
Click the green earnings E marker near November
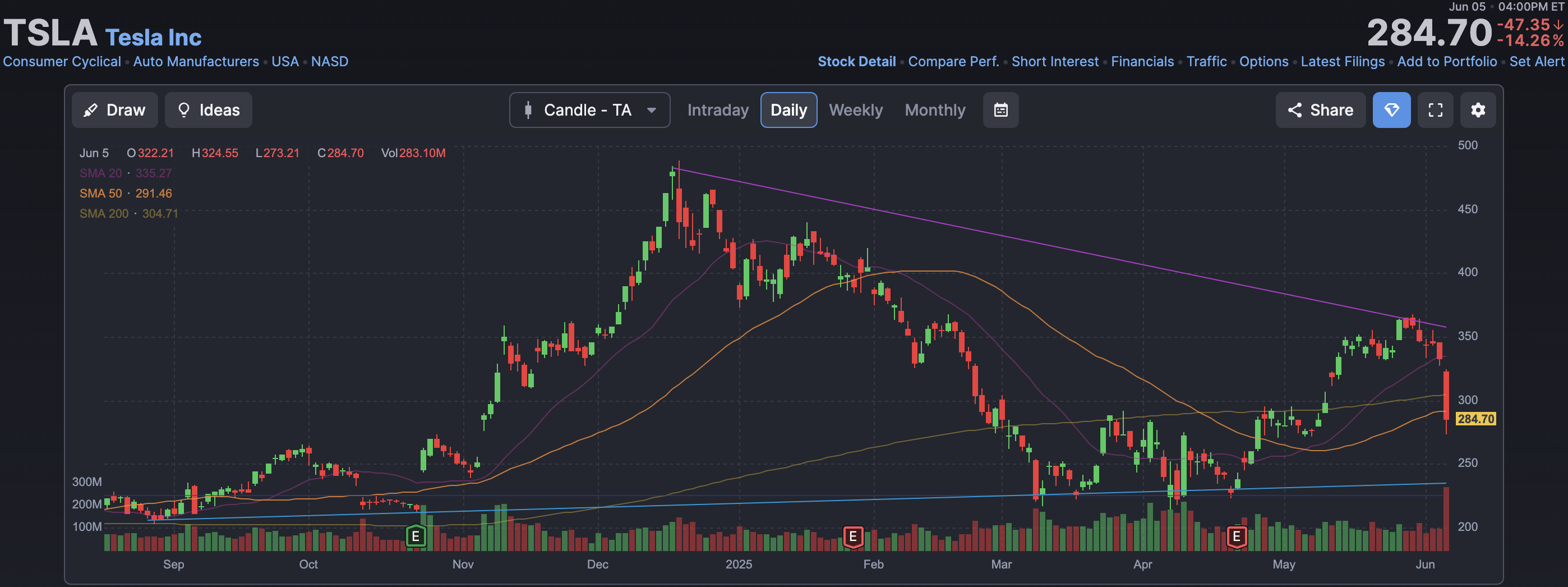[x=416, y=536]
